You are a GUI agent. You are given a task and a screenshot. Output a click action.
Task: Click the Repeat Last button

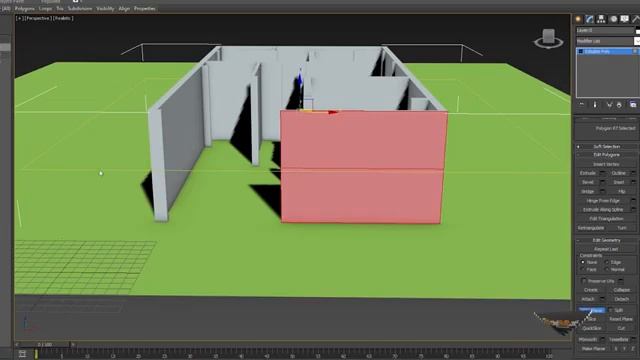[606, 249]
